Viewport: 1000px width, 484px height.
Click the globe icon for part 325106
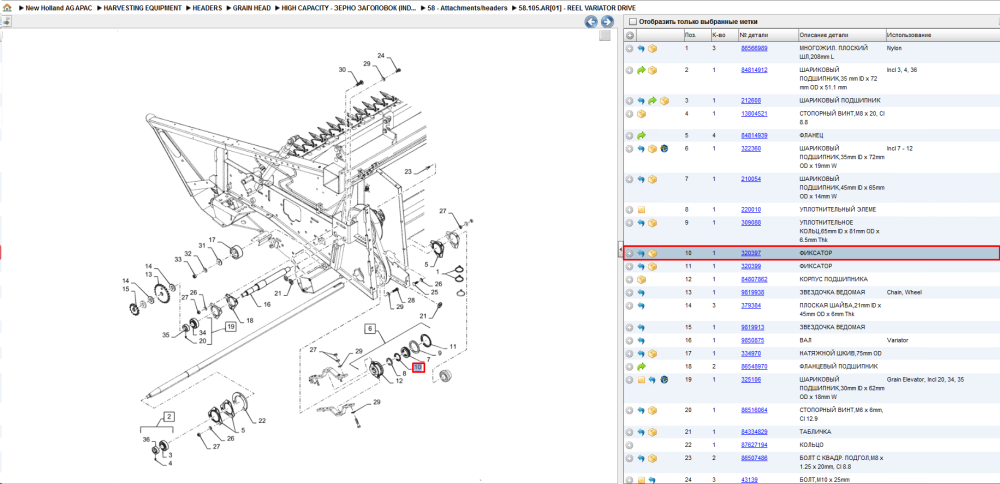664,380
